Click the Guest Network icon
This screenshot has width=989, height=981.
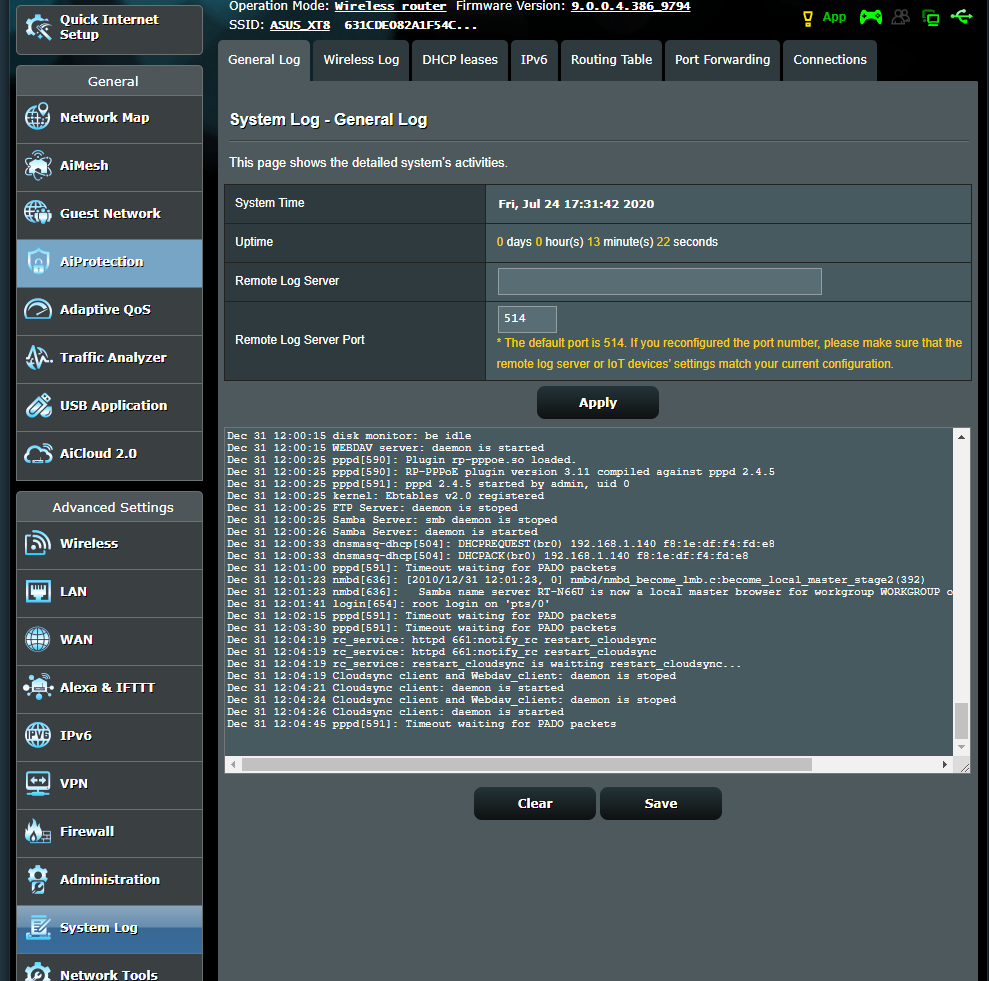(38, 213)
